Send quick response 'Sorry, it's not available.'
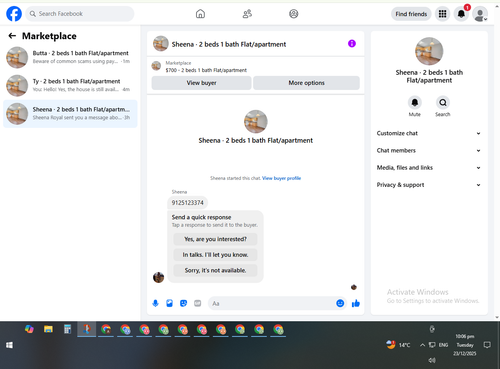Screen dimensions: 500x369 tap(215, 270)
